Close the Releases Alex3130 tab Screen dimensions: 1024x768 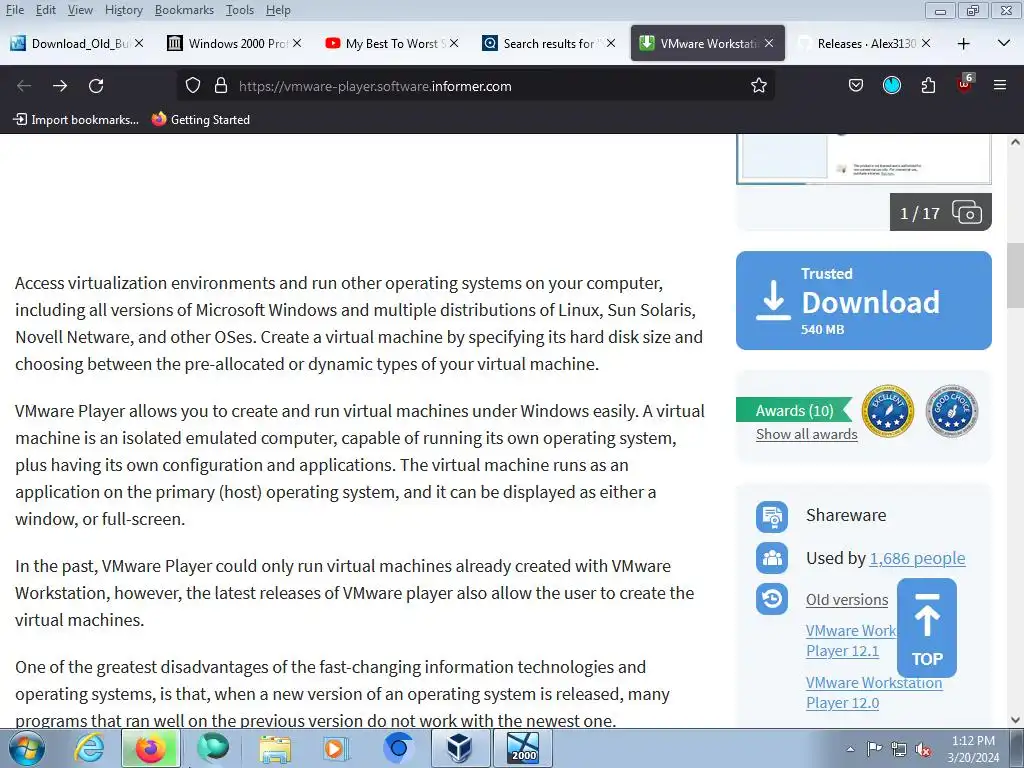pyautogui.click(x=925, y=43)
